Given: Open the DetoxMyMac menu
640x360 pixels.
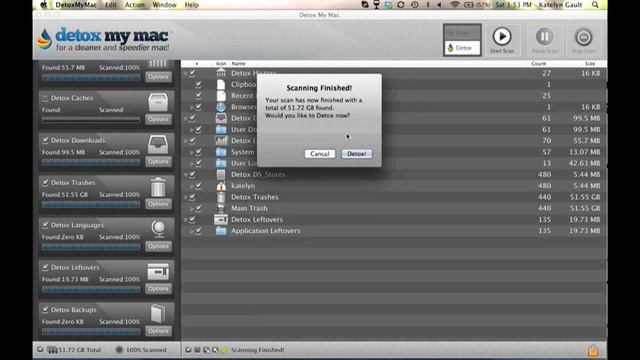Looking at the screenshot, I should tap(76, 5).
